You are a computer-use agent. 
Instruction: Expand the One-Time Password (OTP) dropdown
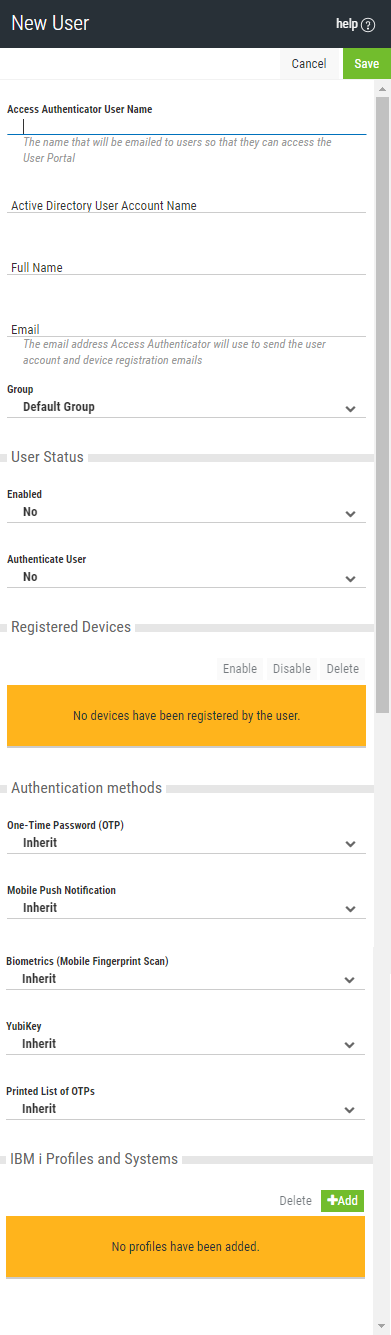pos(186,843)
